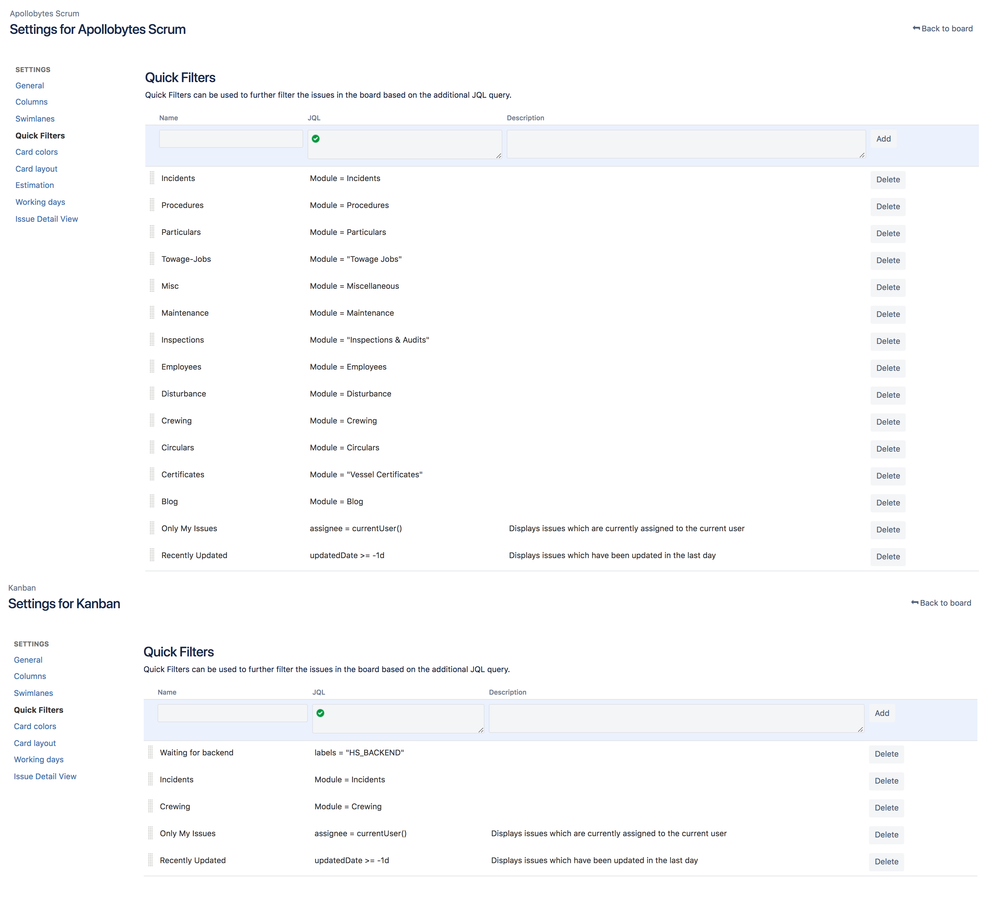The height and width of the screenshot is (897, 999).
Task: Open Columns settings in Apollobytes Scrum sidebar
Action: pyautogui.click(x=31, y=102)
